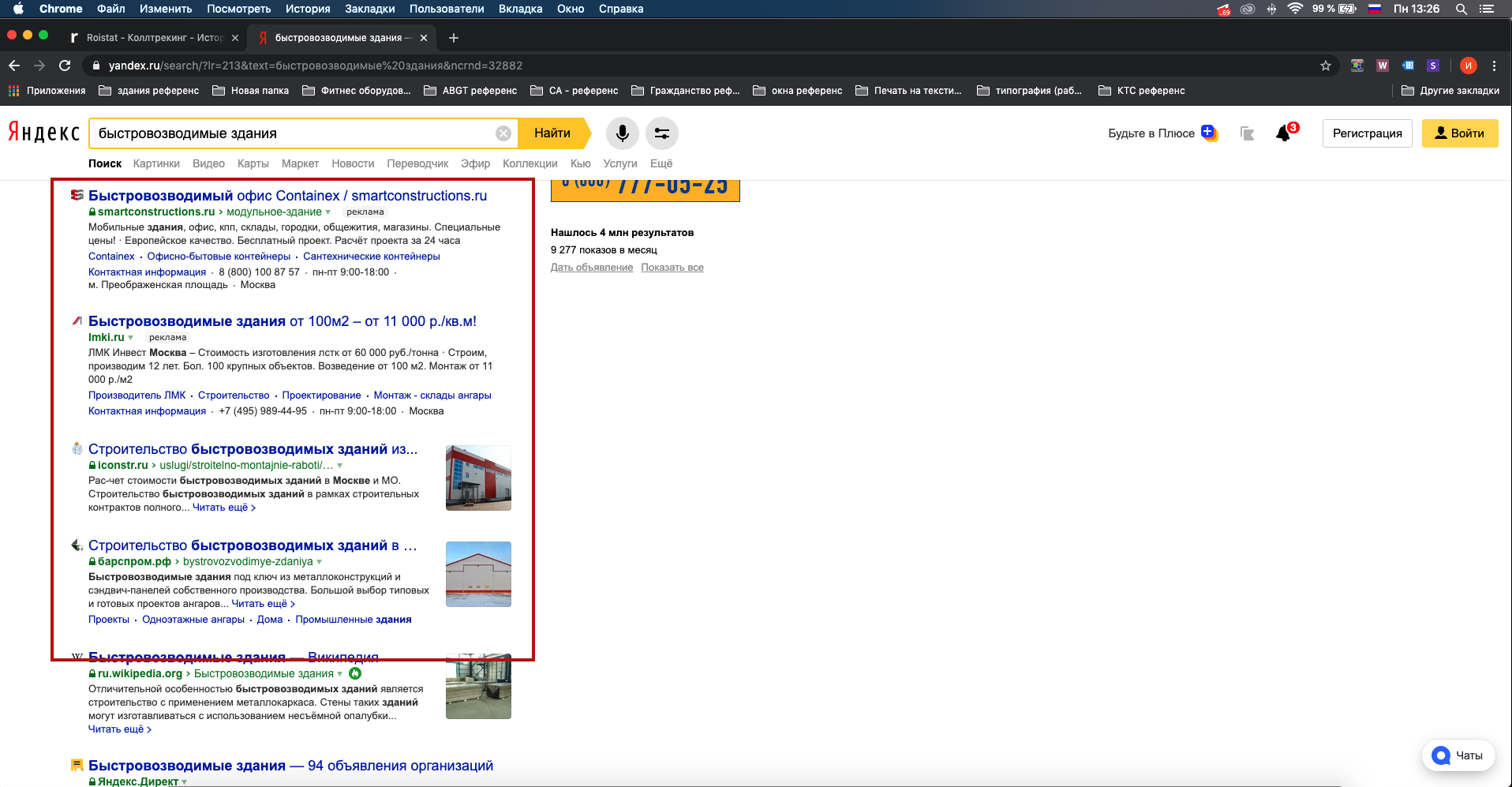Expand lmki.ru result dropdown arrow
Screen dimensions: 1512x787
[131, 338]
